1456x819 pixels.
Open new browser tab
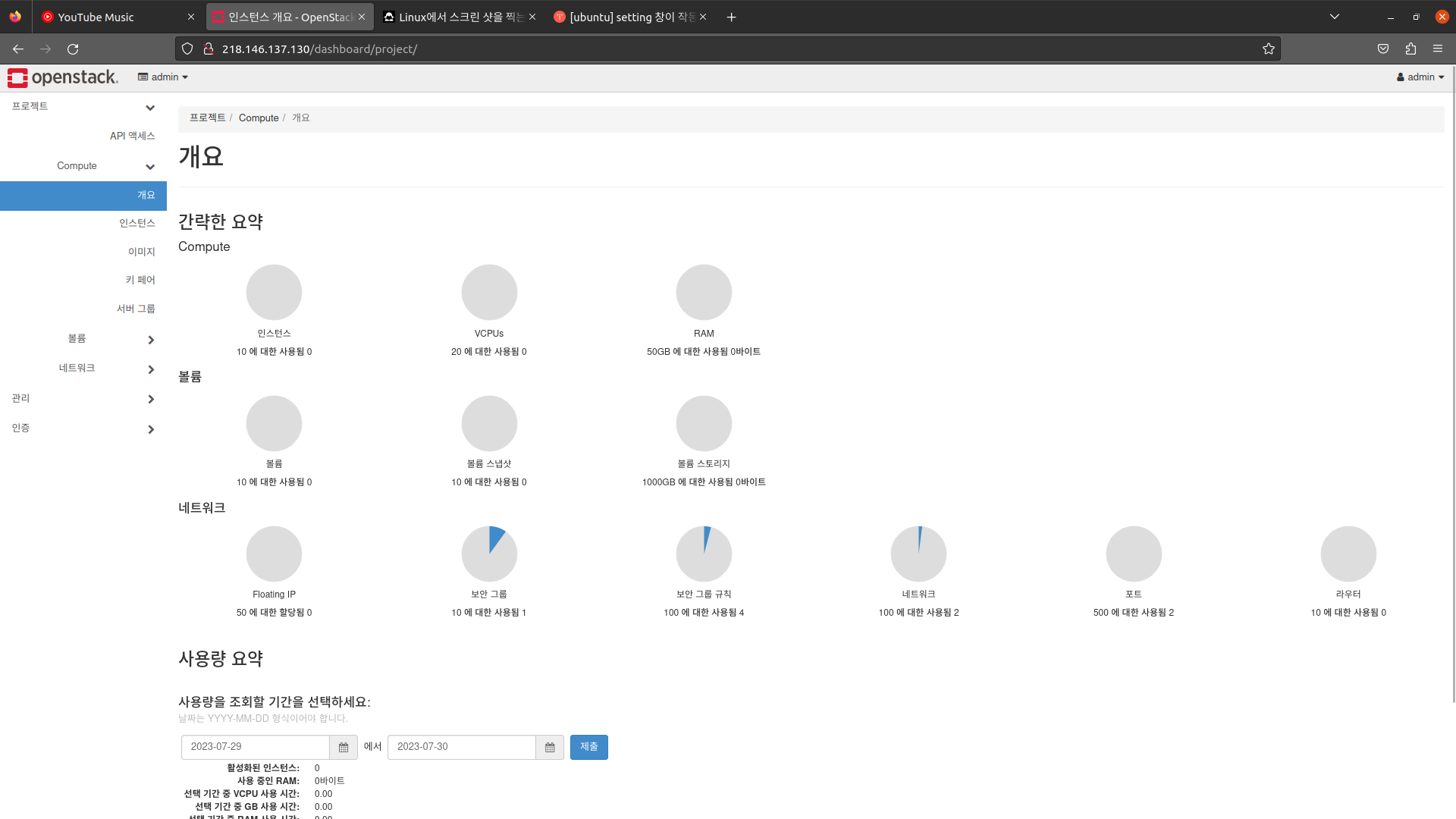click(731, 17)
